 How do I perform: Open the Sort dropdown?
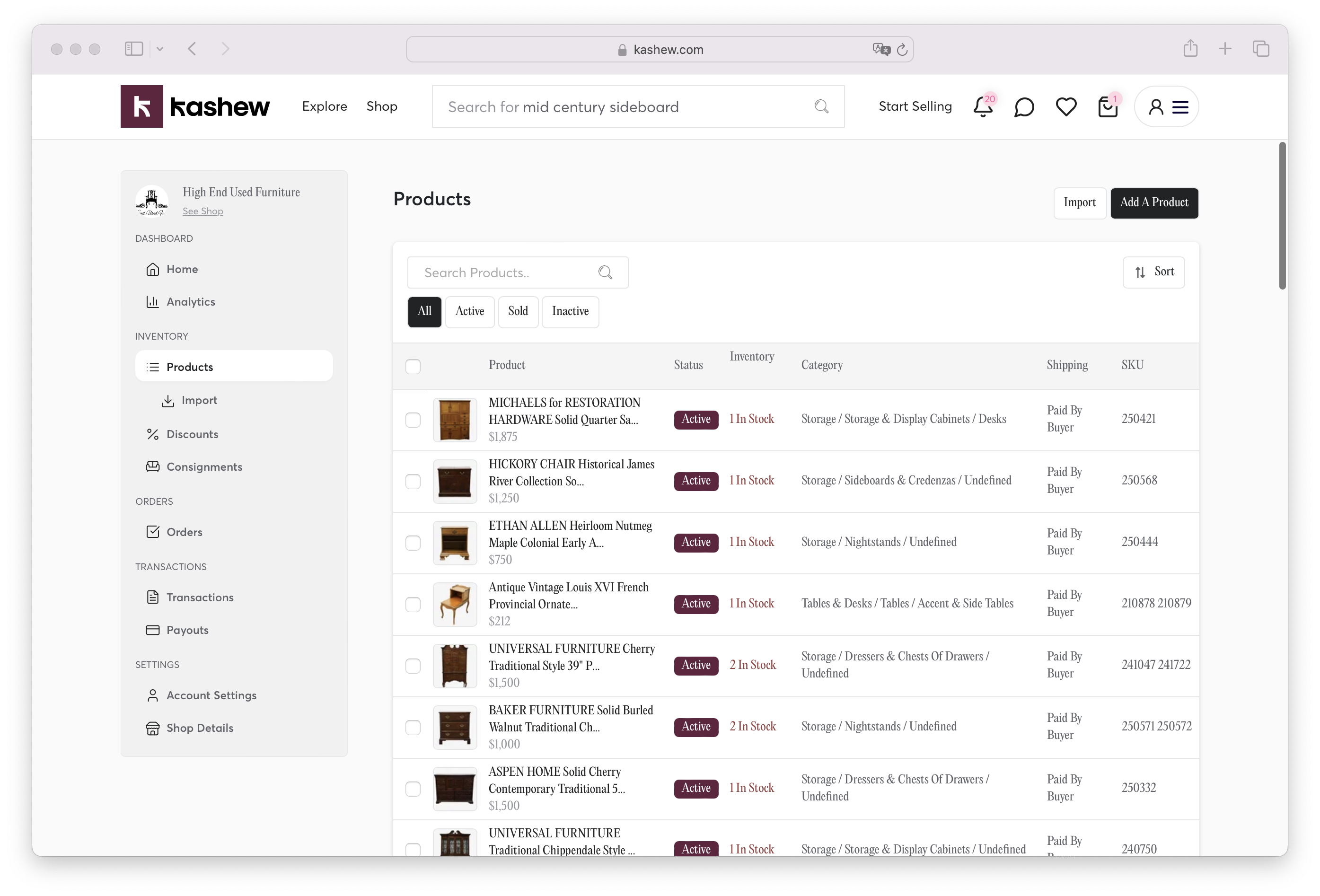tap(1153, 272)
